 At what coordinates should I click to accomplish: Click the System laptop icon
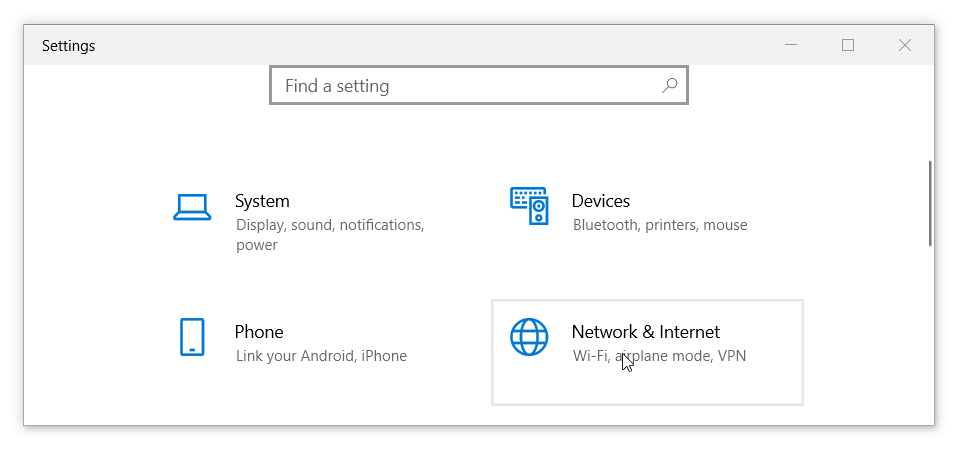[x=192, y=207]
